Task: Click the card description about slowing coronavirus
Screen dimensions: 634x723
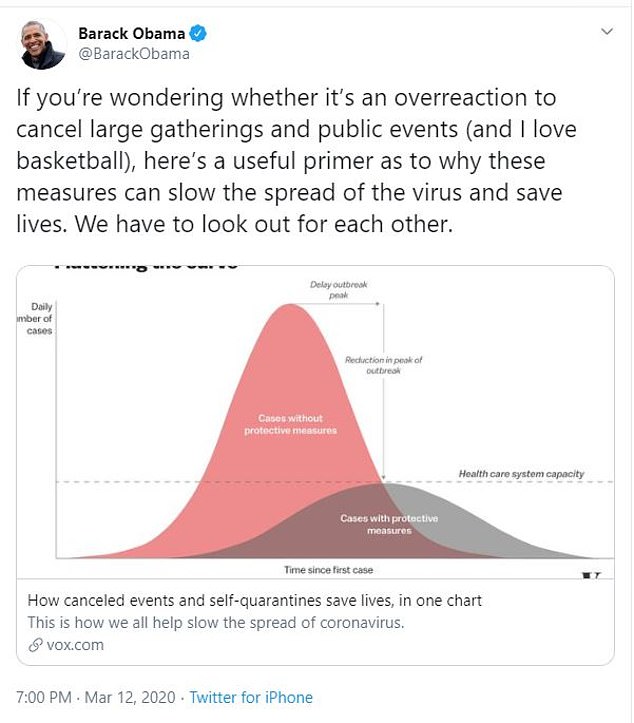Action: (215, 622)
